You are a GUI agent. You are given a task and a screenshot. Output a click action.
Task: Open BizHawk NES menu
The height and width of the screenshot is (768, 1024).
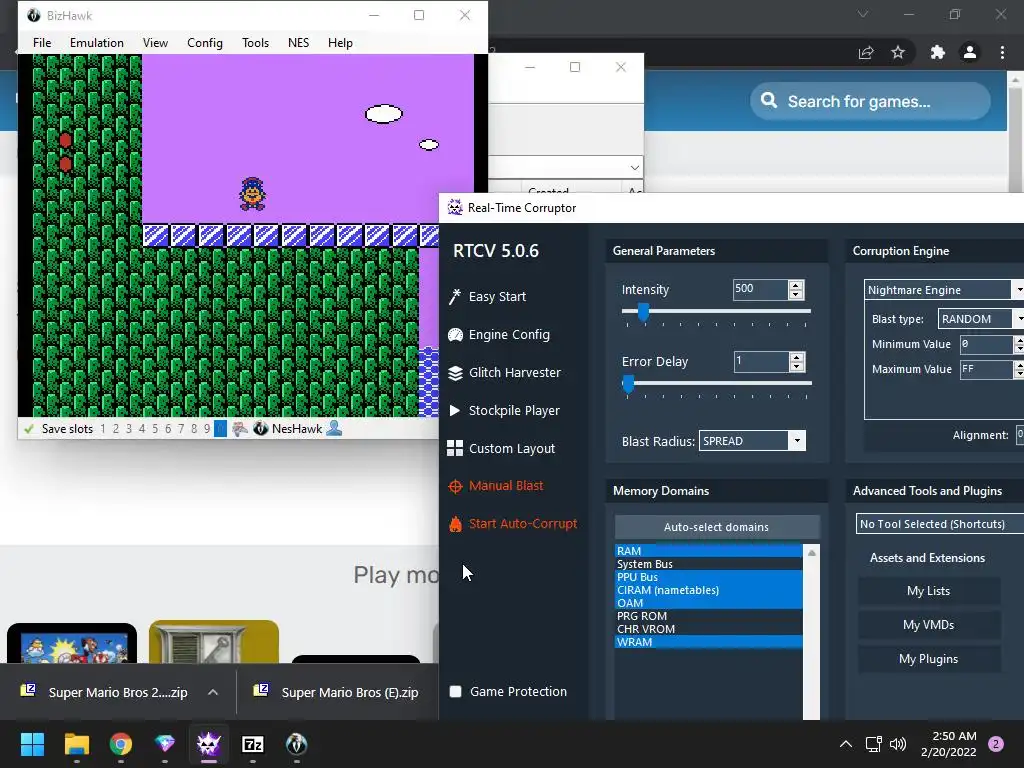(298, 43)
